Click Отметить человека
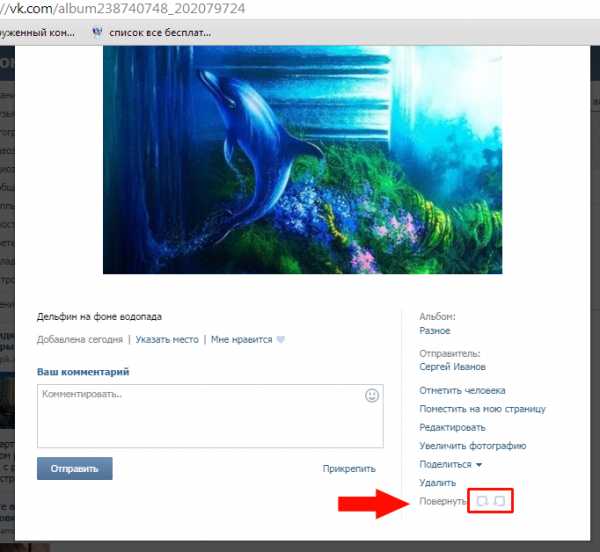The image size is (600, 552). point(462,390)
